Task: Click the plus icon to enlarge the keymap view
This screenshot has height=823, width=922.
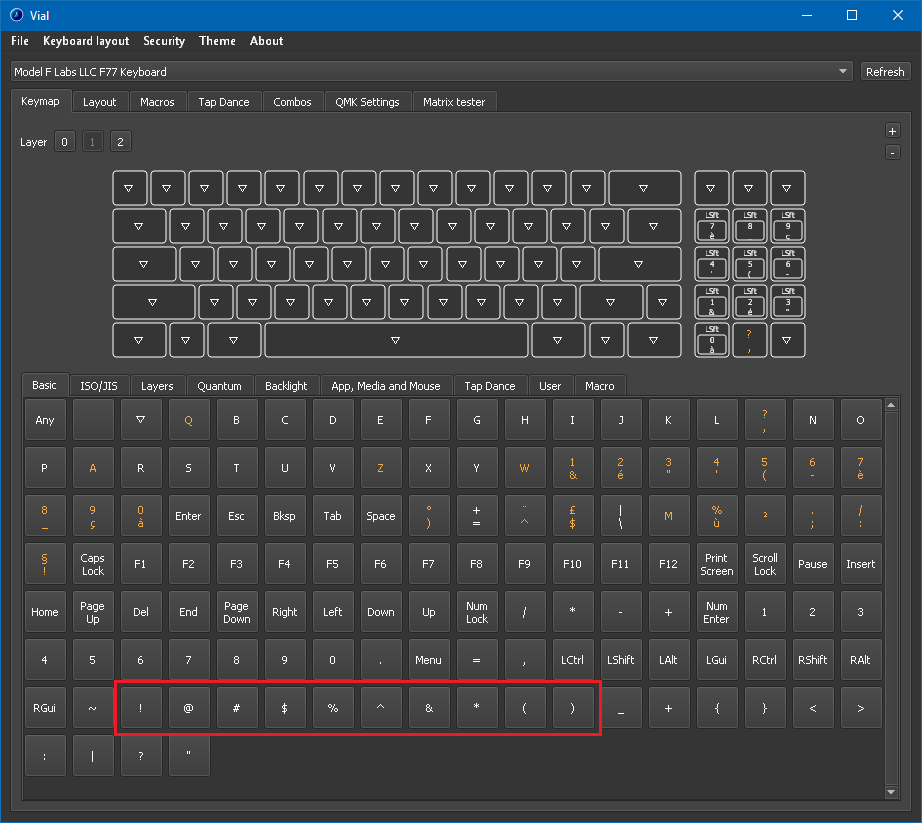Action: point(891,130)
